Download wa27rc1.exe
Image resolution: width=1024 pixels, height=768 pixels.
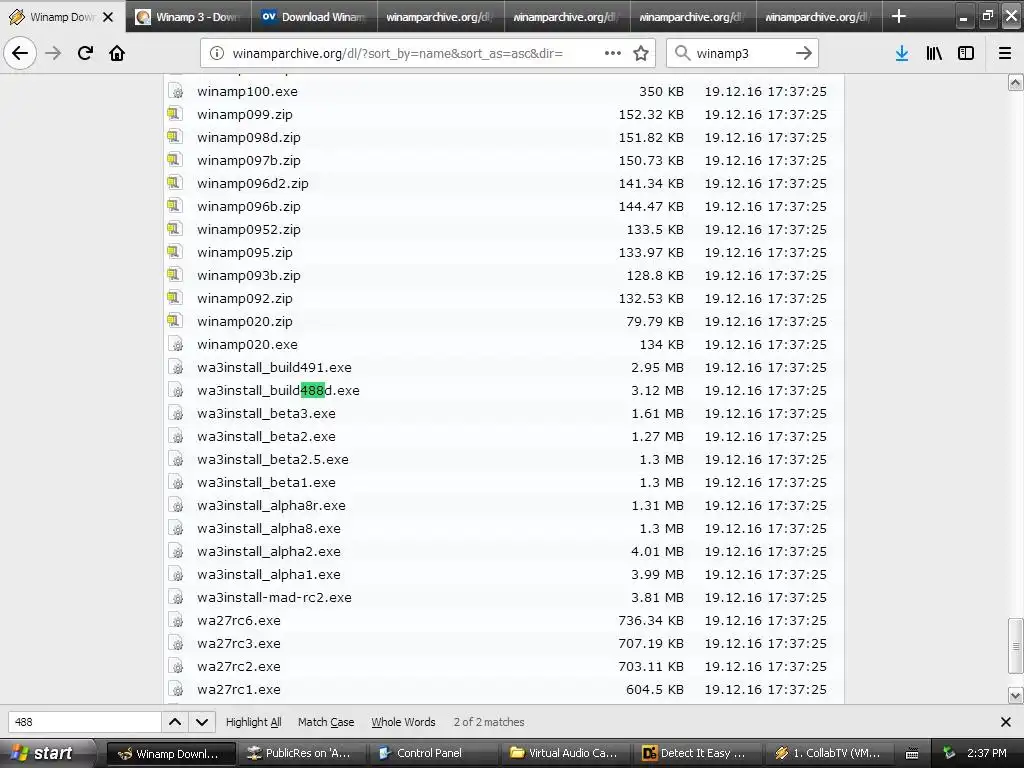(239, 689)
